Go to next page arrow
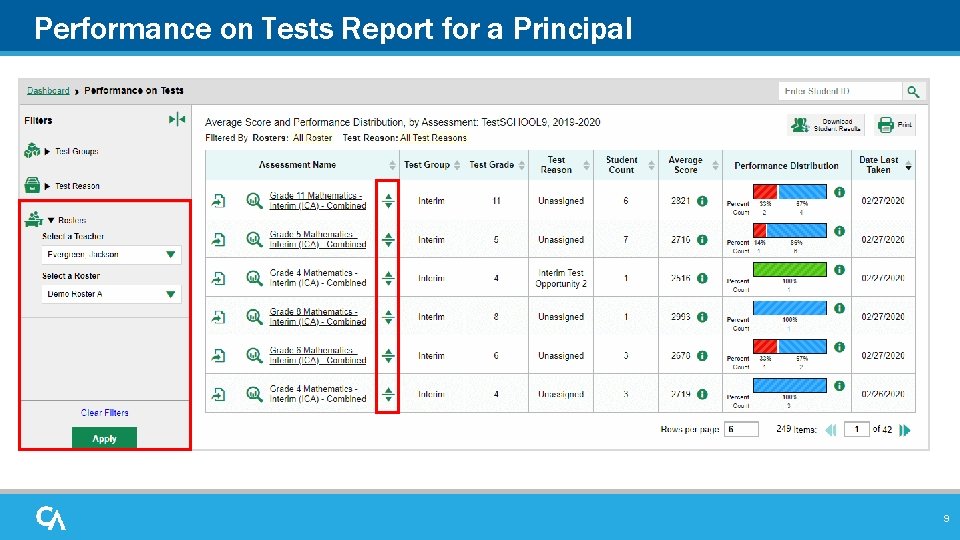The height and width of the screenshot is (540, 960). pyautogui.click(x=905, y=430)
